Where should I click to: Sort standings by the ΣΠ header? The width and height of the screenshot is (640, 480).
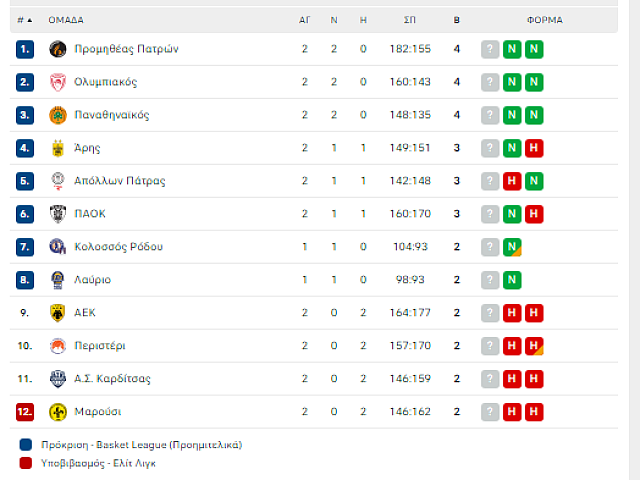pos(410,20)
